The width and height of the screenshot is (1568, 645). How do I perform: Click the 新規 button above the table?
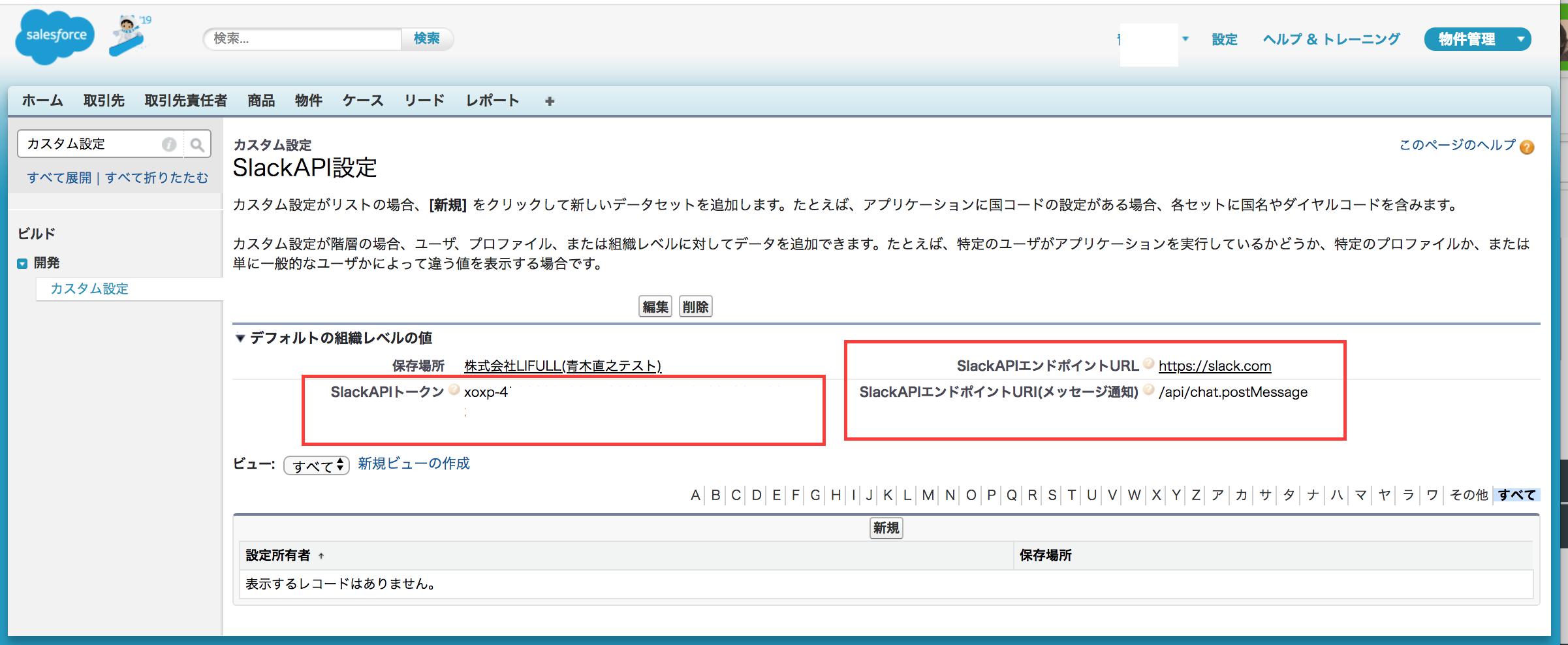click(x=886, y=528)
